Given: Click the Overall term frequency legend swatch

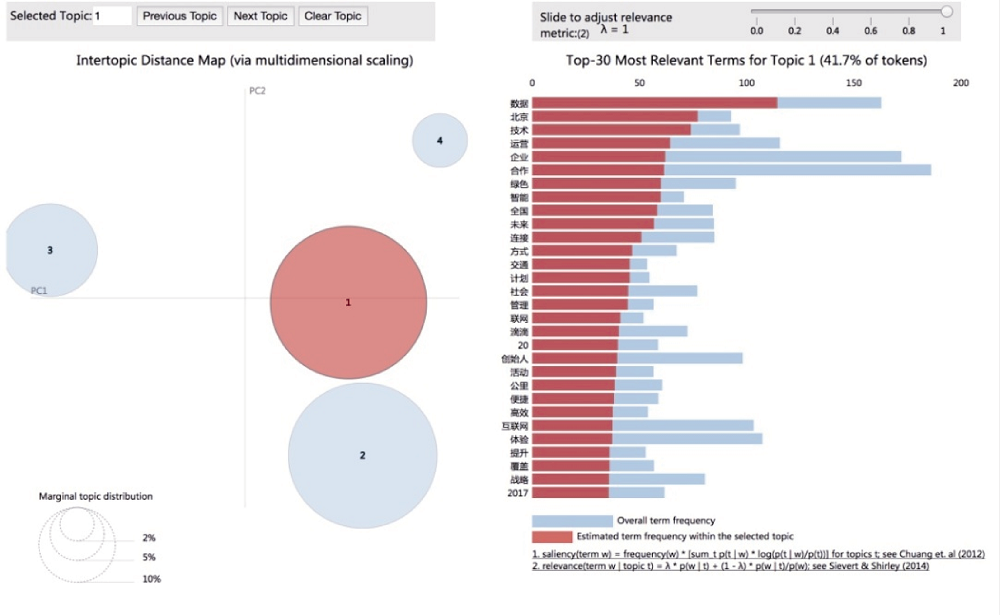Looking at the screenshot, I should 571,521.
